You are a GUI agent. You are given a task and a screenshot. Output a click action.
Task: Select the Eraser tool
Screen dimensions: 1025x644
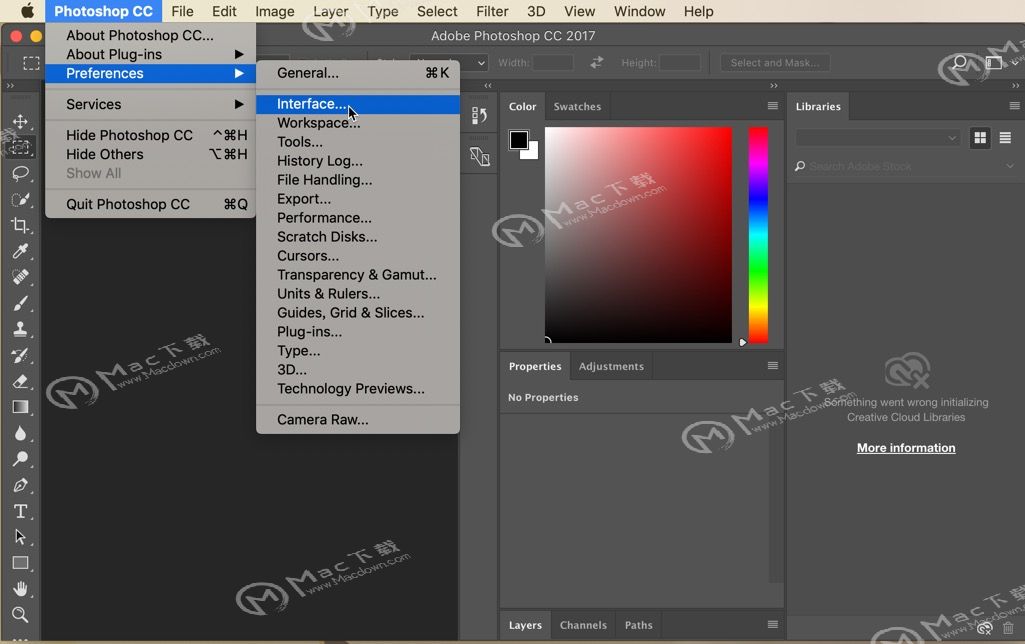tap(20, 381)
